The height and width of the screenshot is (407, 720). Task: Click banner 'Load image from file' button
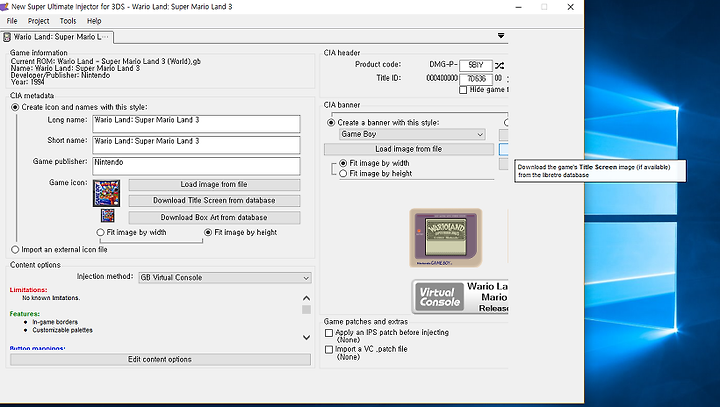pyautogui.click(x=409, y=149)
